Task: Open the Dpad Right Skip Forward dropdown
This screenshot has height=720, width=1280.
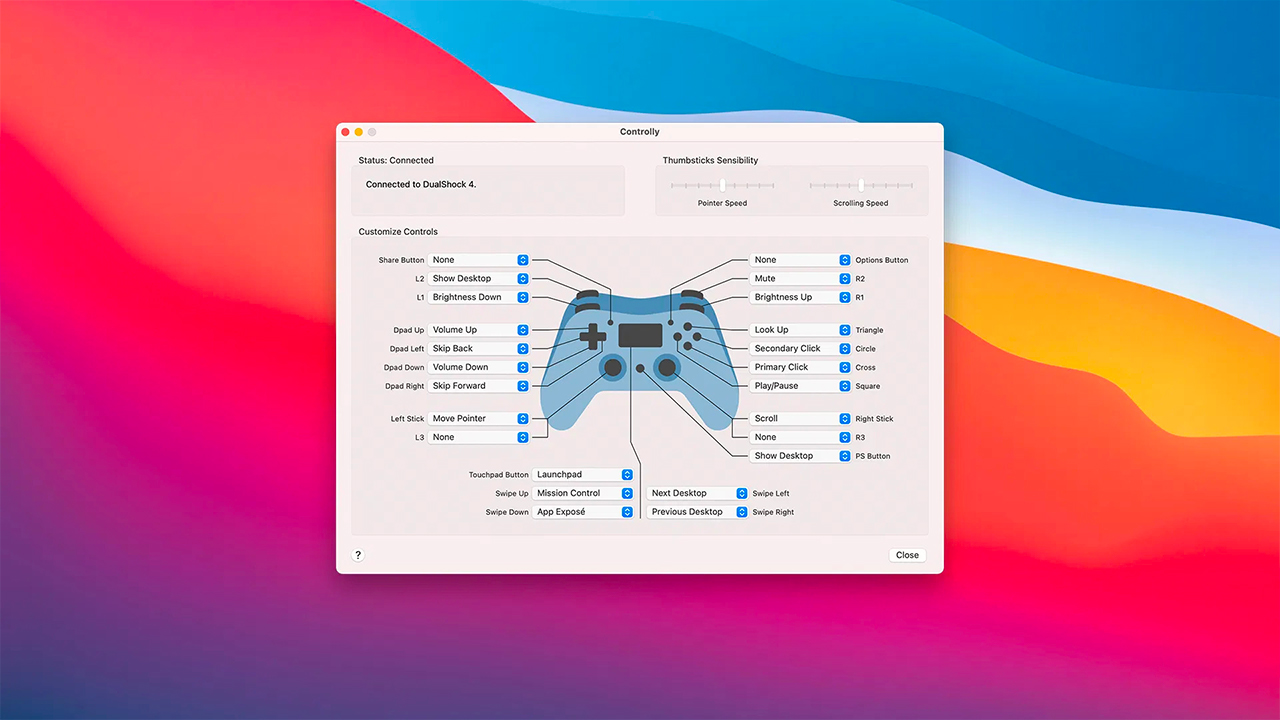Action: tap(479, 386)
